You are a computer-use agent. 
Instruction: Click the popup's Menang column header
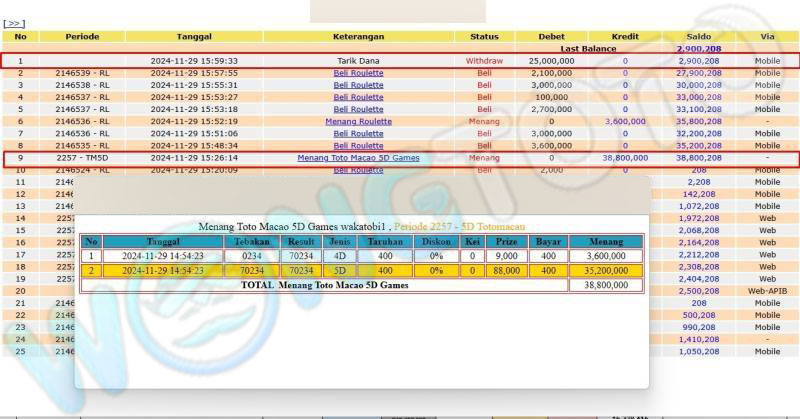[x=604, y=242]
